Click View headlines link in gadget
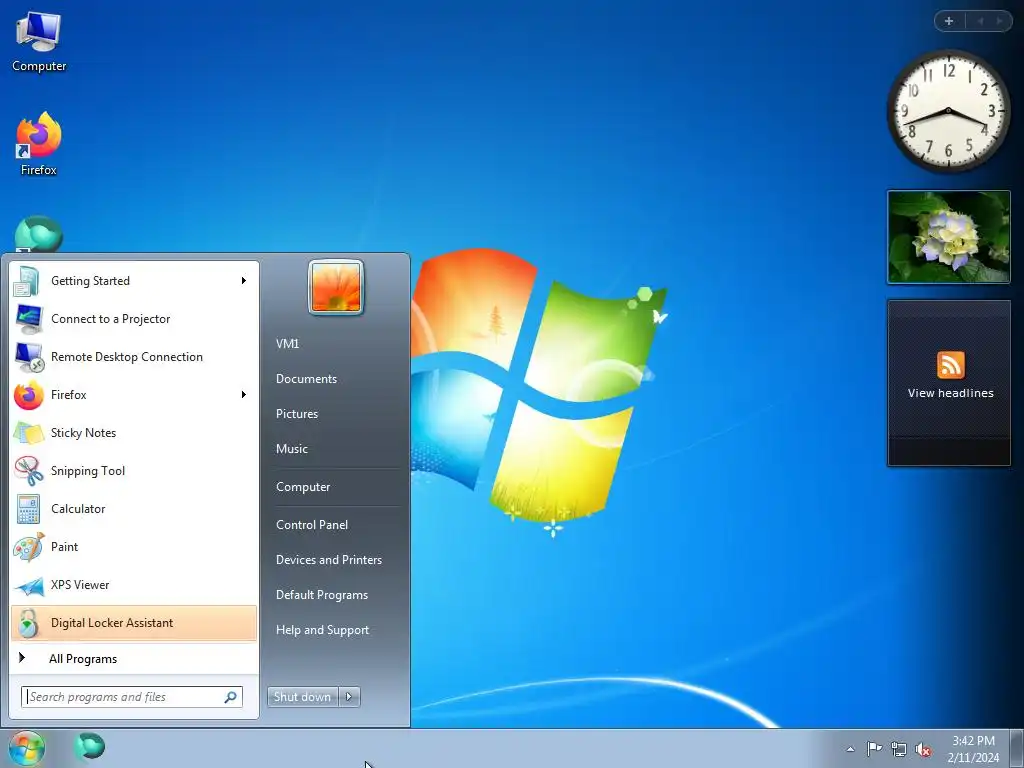Screen dimensions: 1024x768 tap(950, 393)
